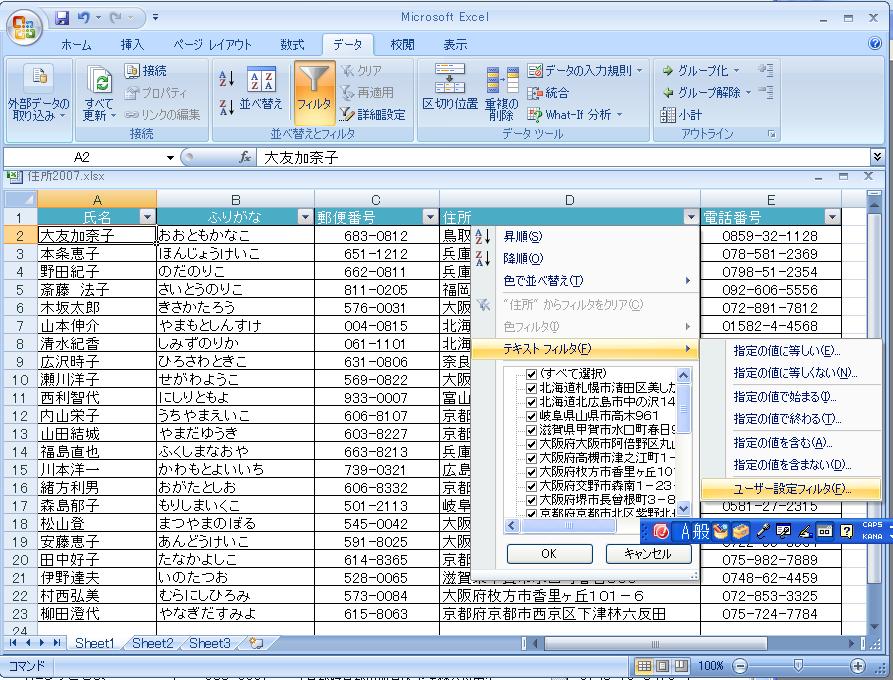Open Quick Access Toolbar customize dropdown
893x680 pixels.
[155, 18]
